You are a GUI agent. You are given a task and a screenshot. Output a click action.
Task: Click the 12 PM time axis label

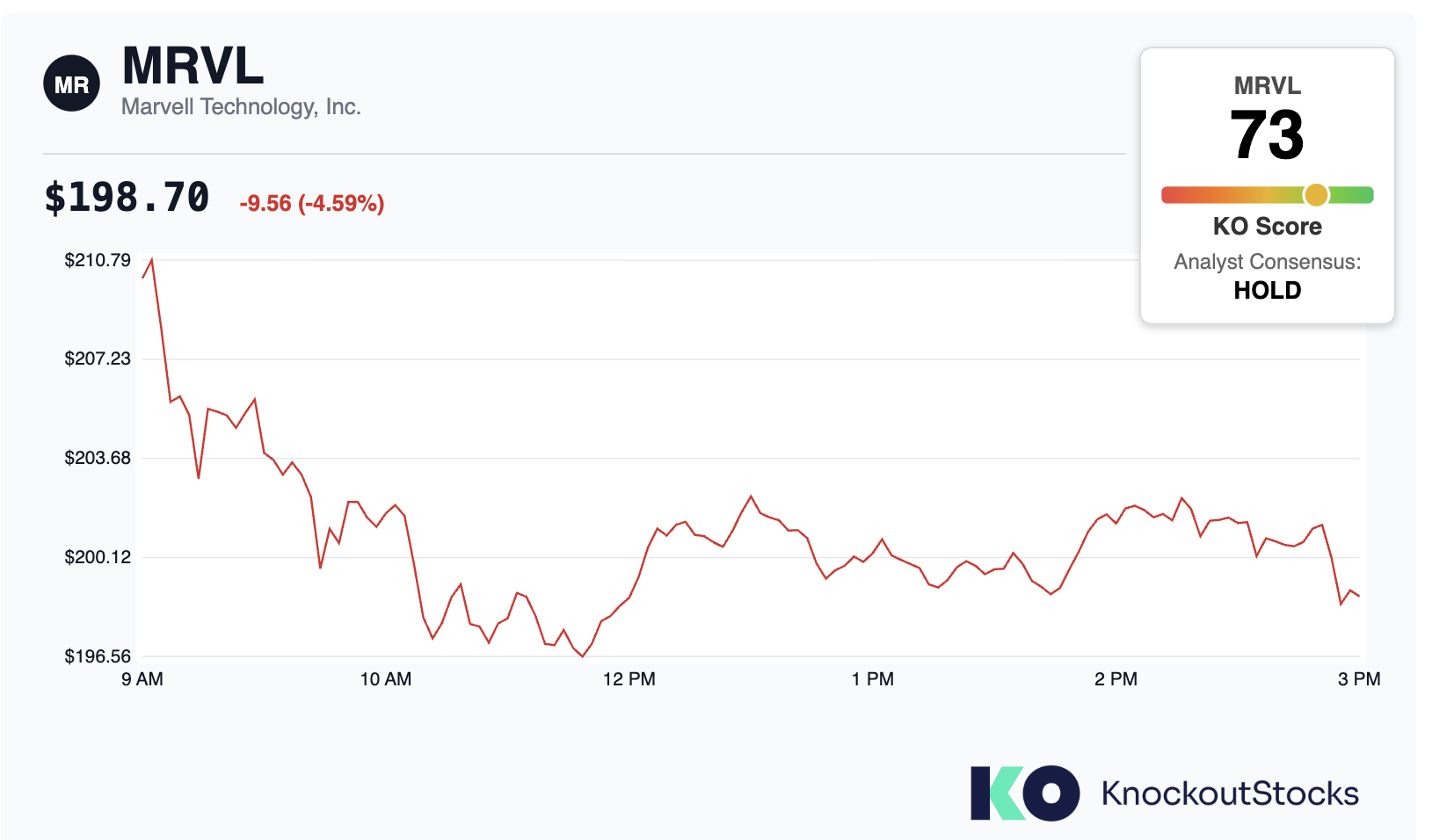[x=629, y=679]
